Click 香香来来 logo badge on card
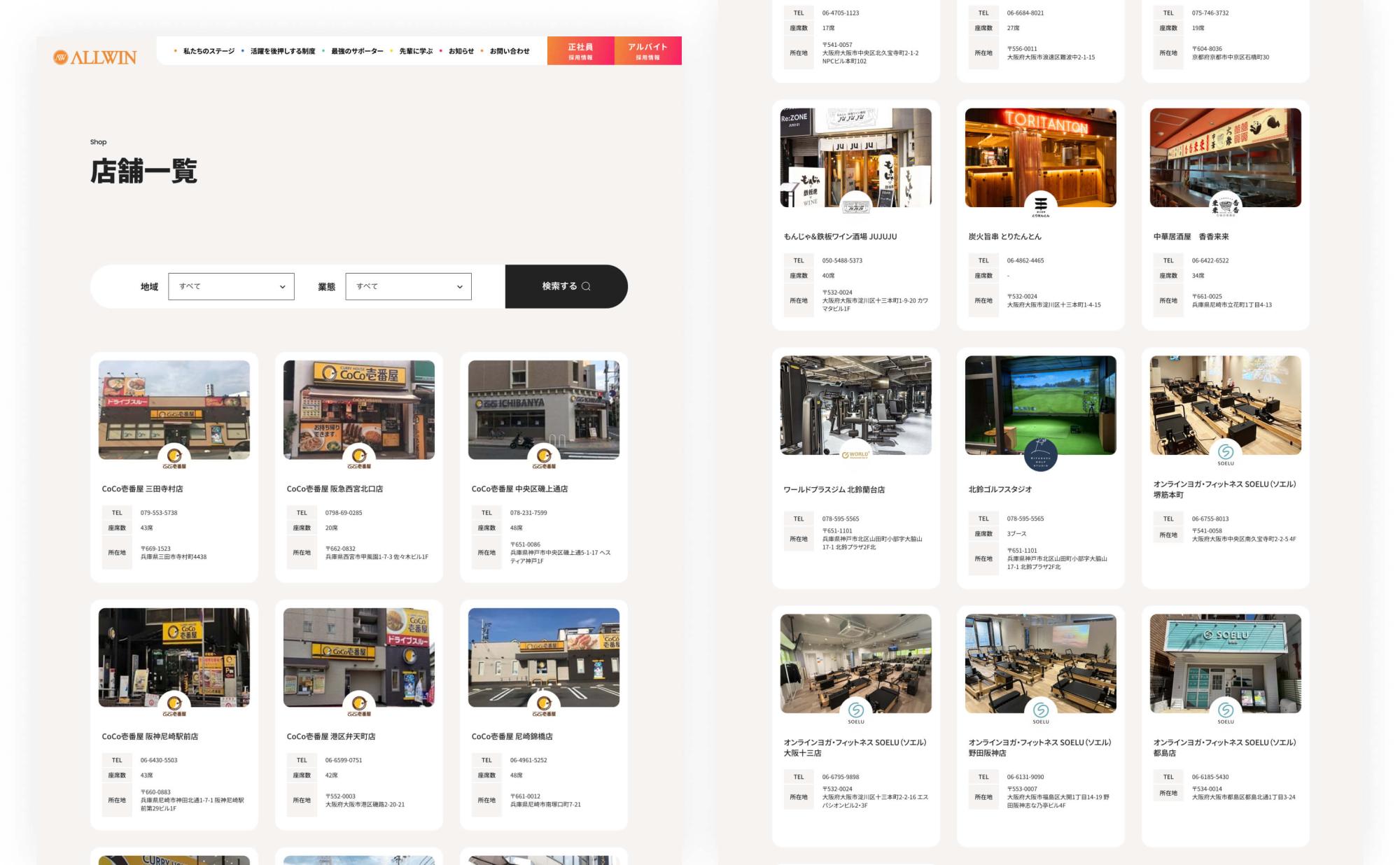1400x865 pixels. coord(1225,205)
